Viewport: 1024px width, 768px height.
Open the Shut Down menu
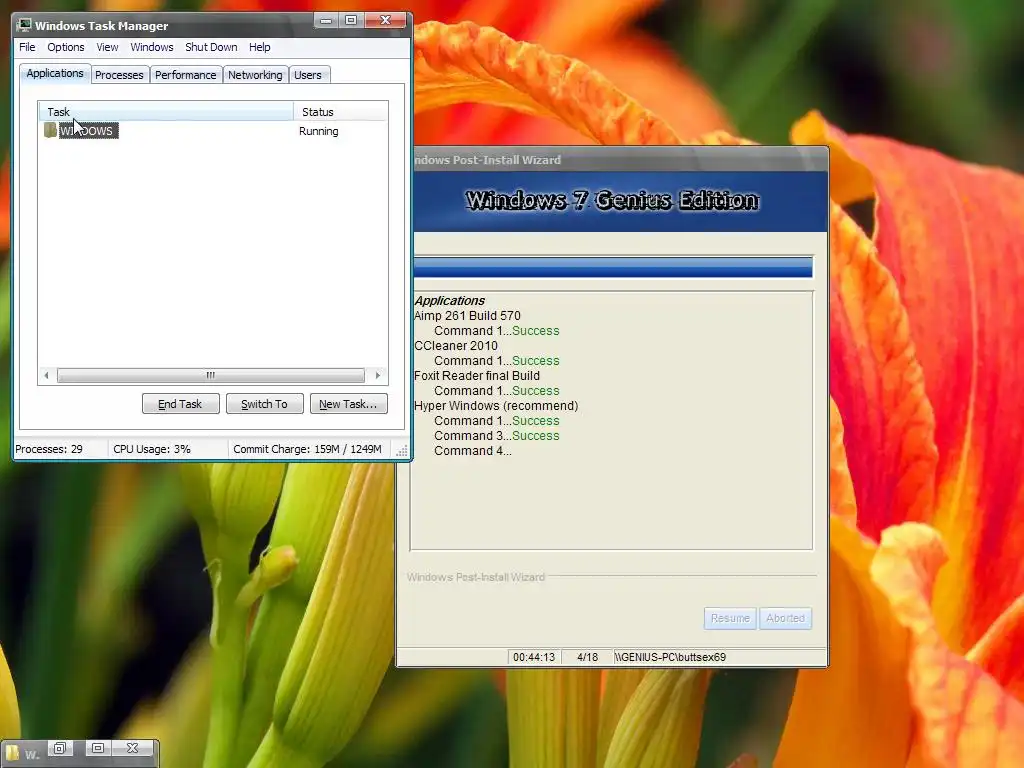coord(211,47)
